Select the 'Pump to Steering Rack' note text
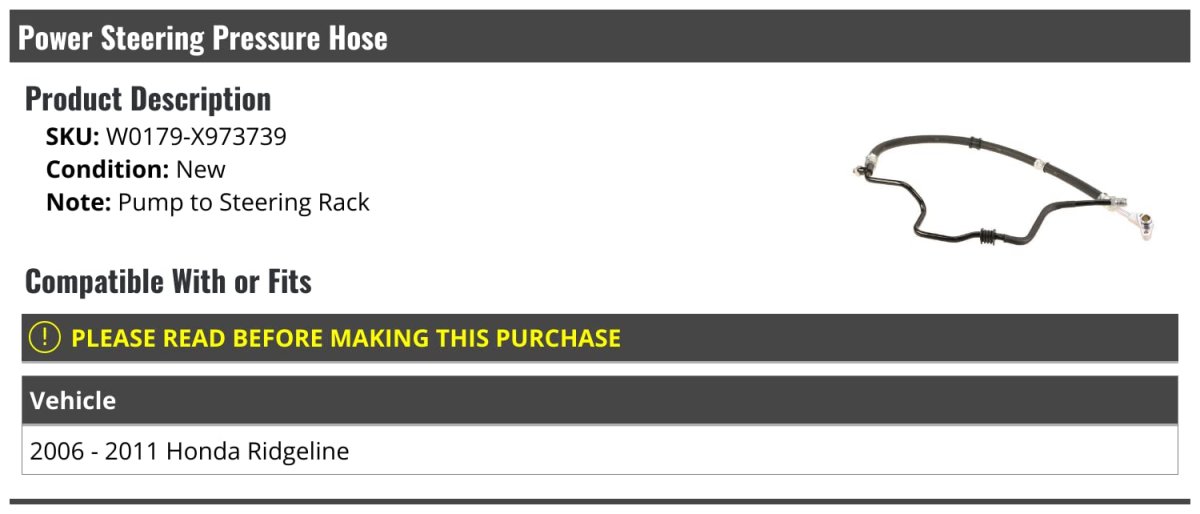The height and width of the screenshot is (514, 1200). point(244,203)
